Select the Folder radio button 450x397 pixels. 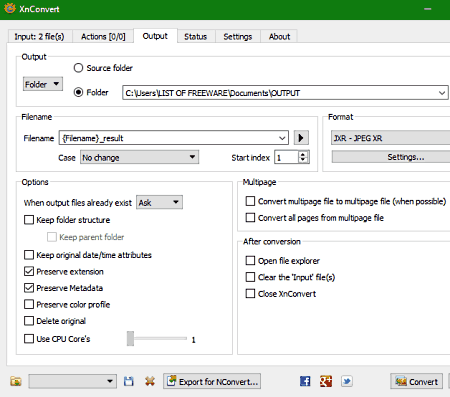point(78,92)
